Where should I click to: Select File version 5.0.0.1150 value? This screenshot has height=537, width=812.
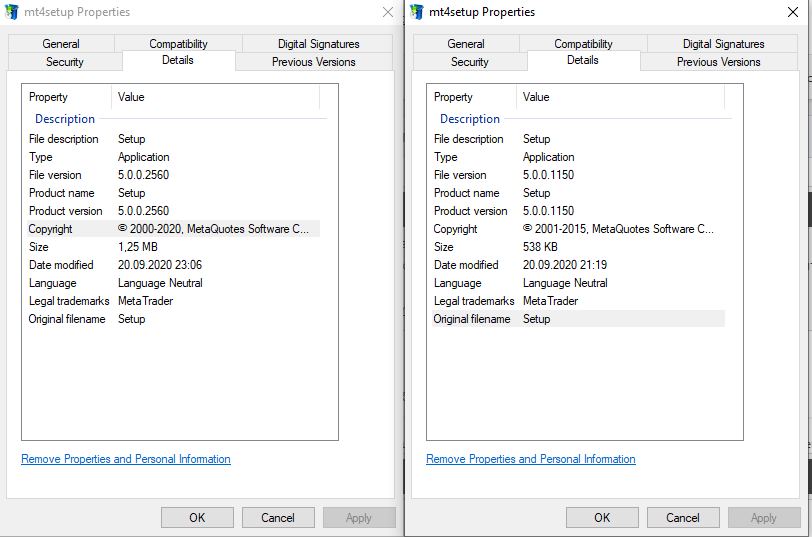(x=548, y=175)
